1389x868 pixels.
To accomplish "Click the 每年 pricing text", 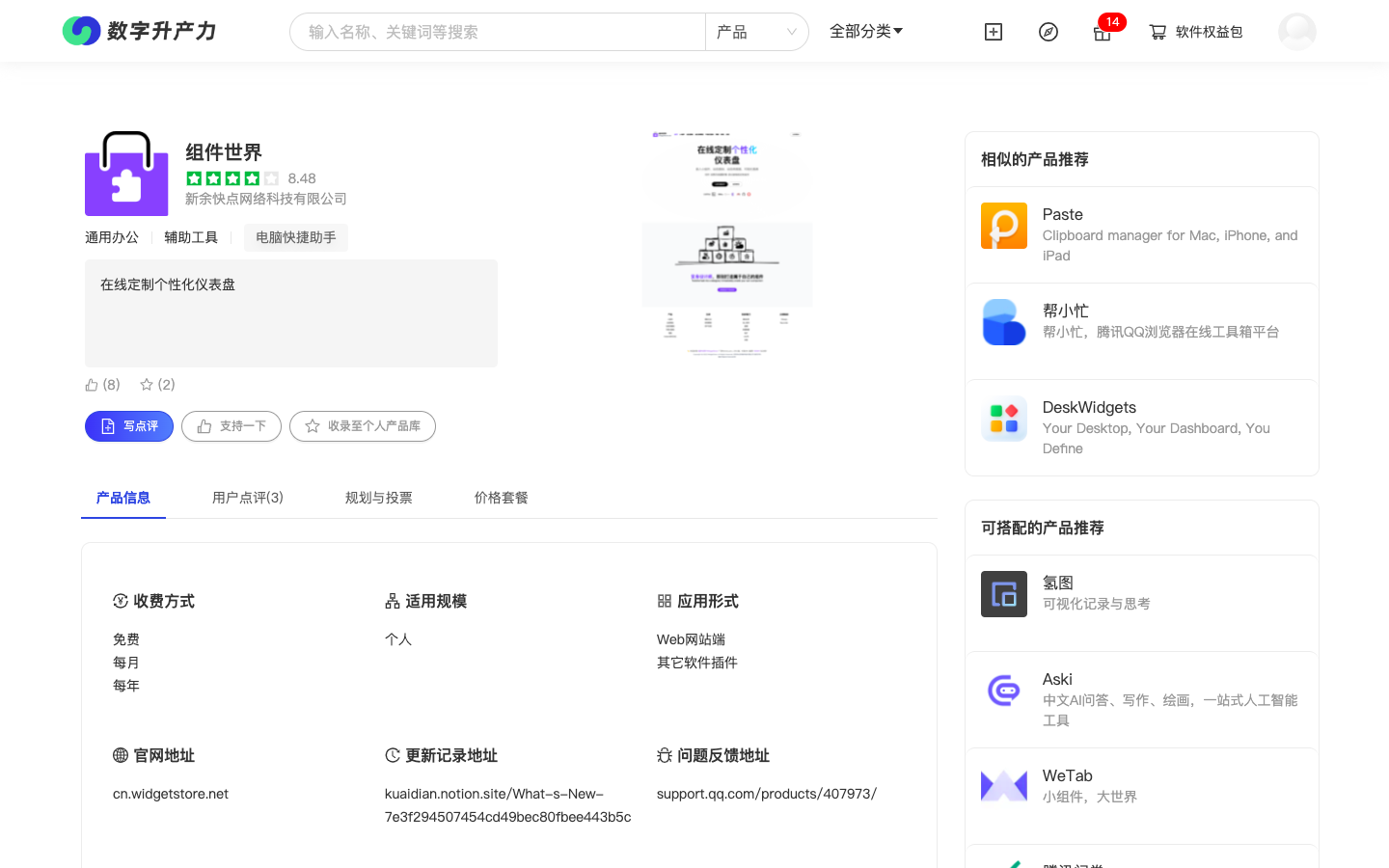I will (x=126, y=686).
